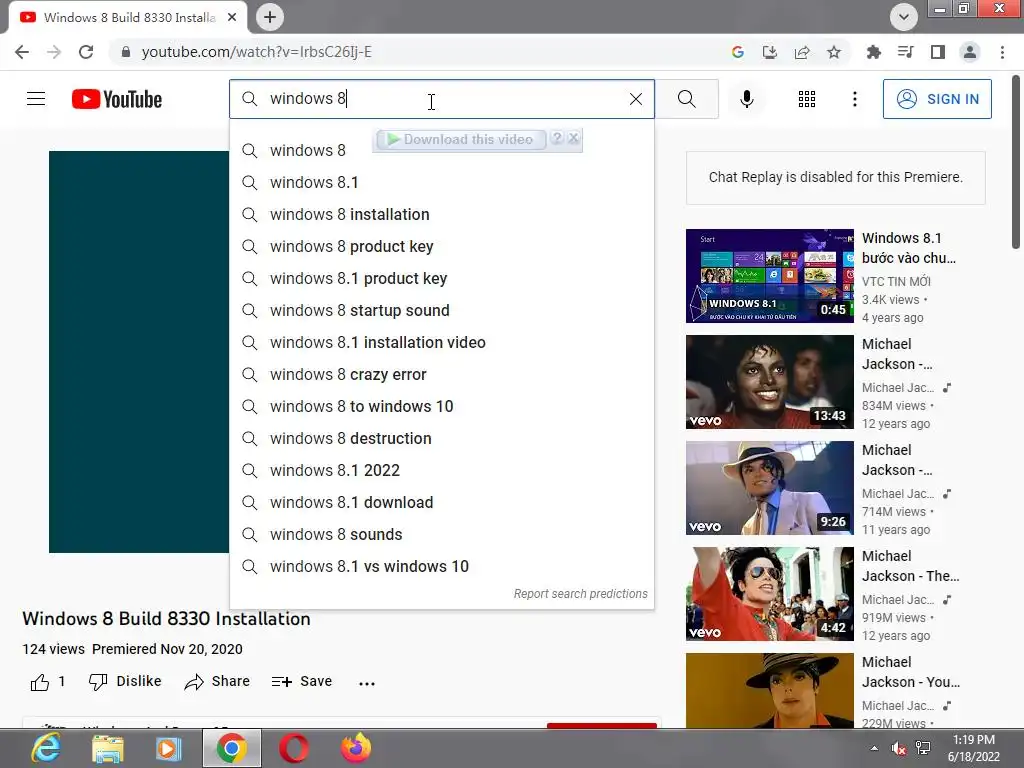
Task: Start voice search with the microphone icon
Action: (x=747, y=99)
